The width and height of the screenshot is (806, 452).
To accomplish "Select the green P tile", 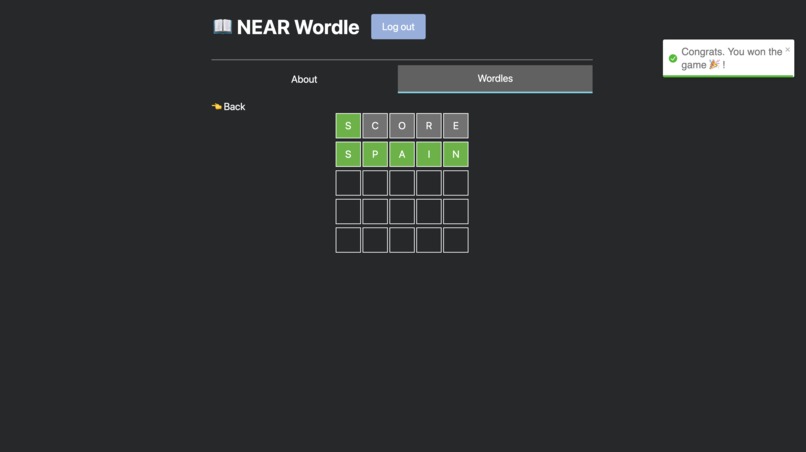I will click(375, 154).
